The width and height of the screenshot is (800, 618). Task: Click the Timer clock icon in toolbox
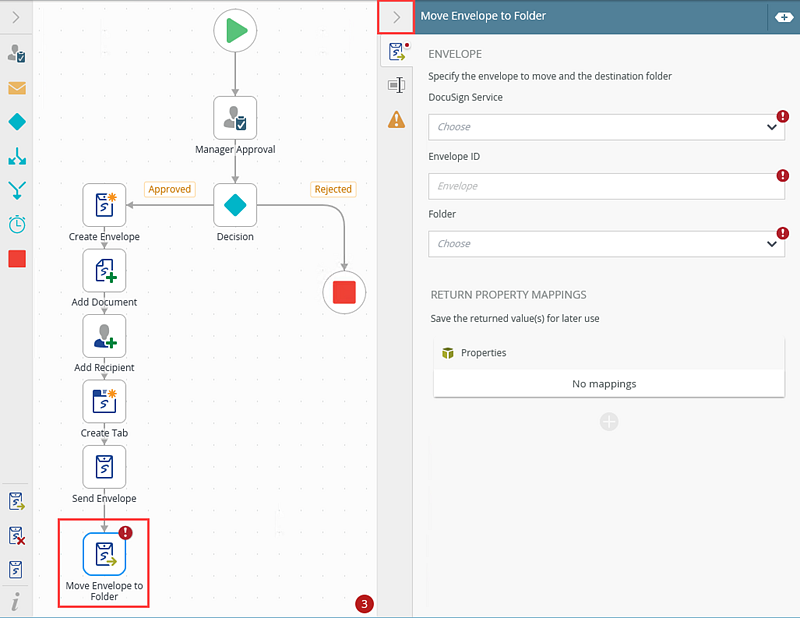16,224
